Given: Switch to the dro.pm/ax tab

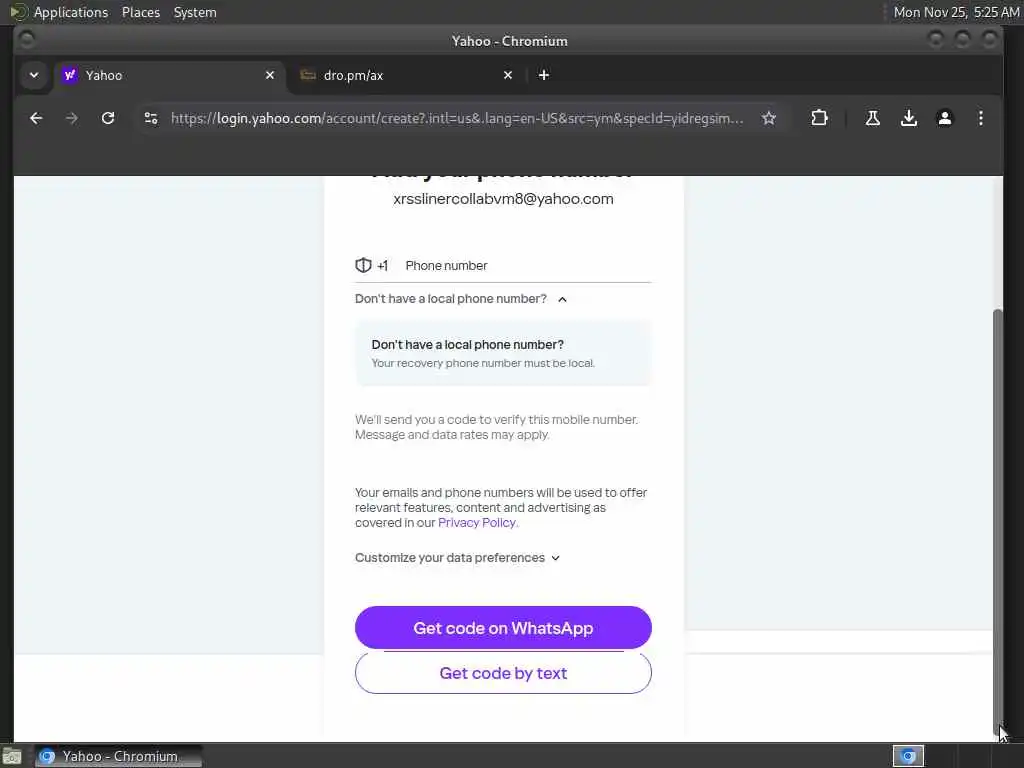Looking at the screenshot, I should click(408, 75).
